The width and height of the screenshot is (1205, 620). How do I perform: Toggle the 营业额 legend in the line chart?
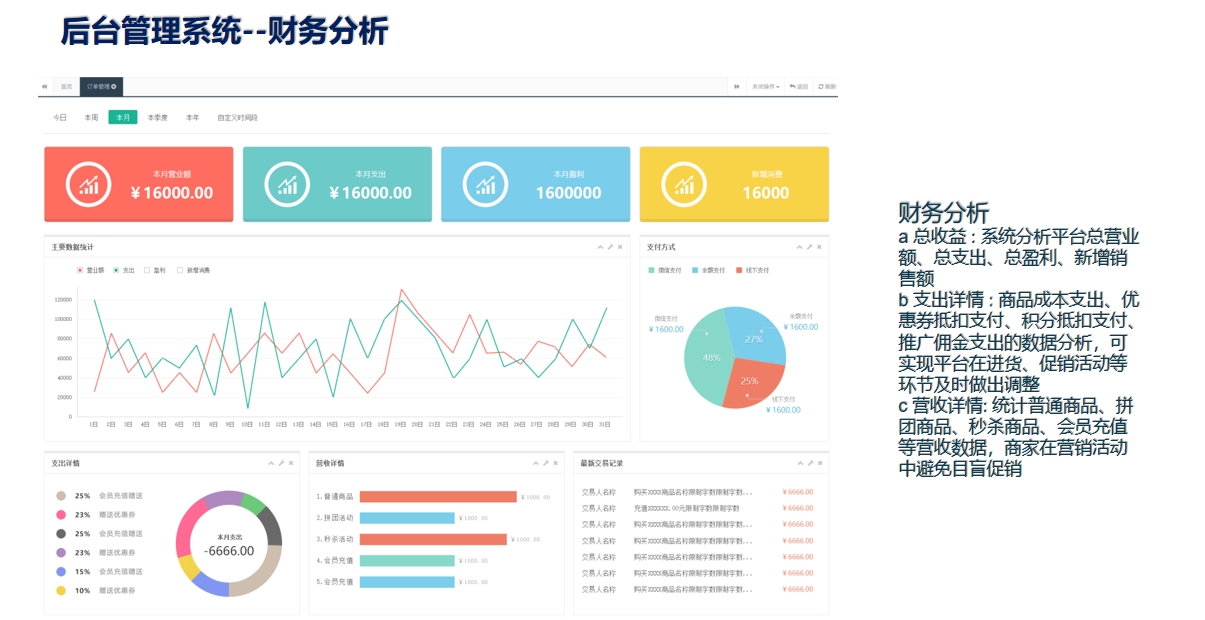(x=88, y=270)
